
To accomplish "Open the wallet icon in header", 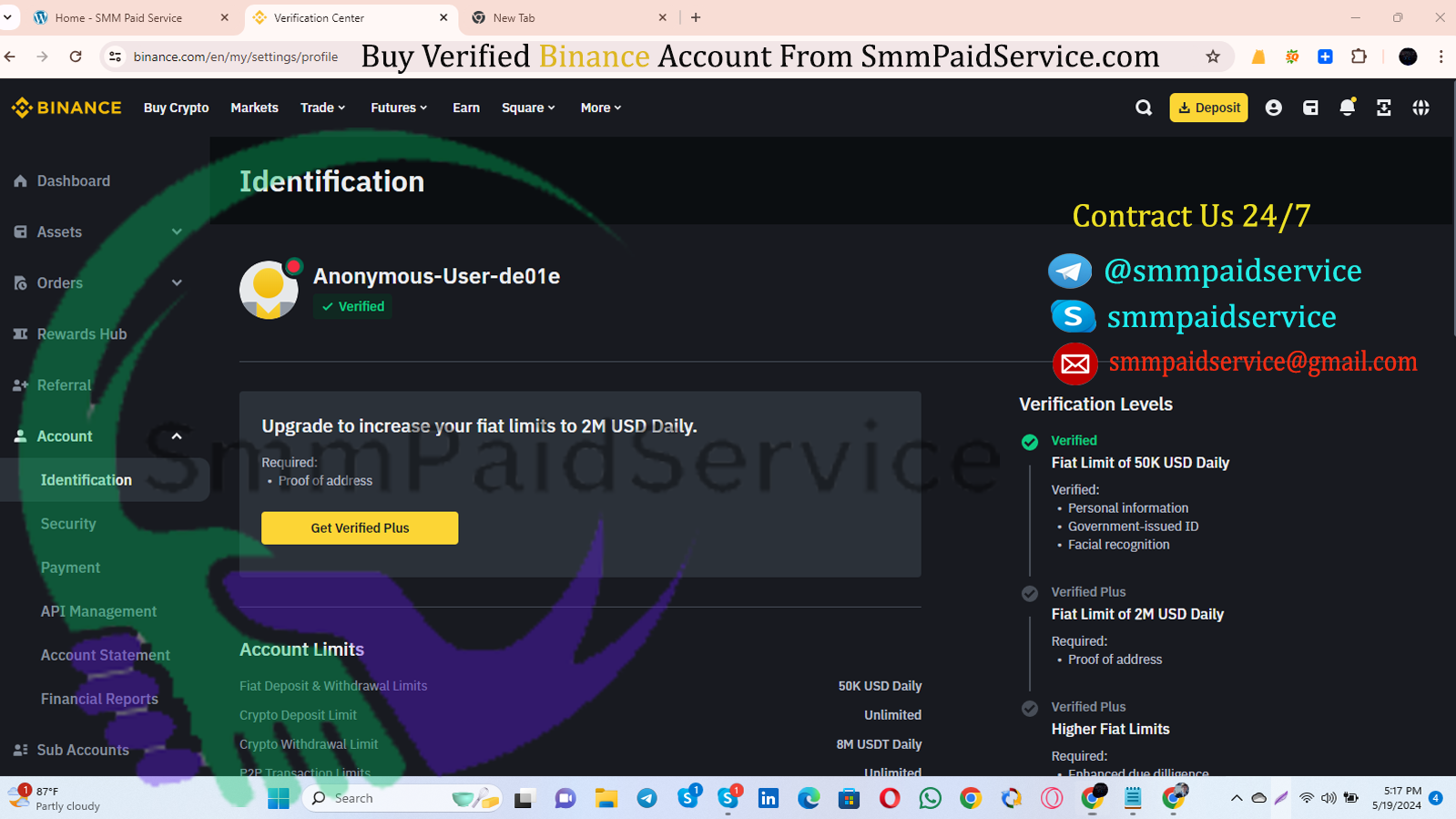I will click(1310, 107).
